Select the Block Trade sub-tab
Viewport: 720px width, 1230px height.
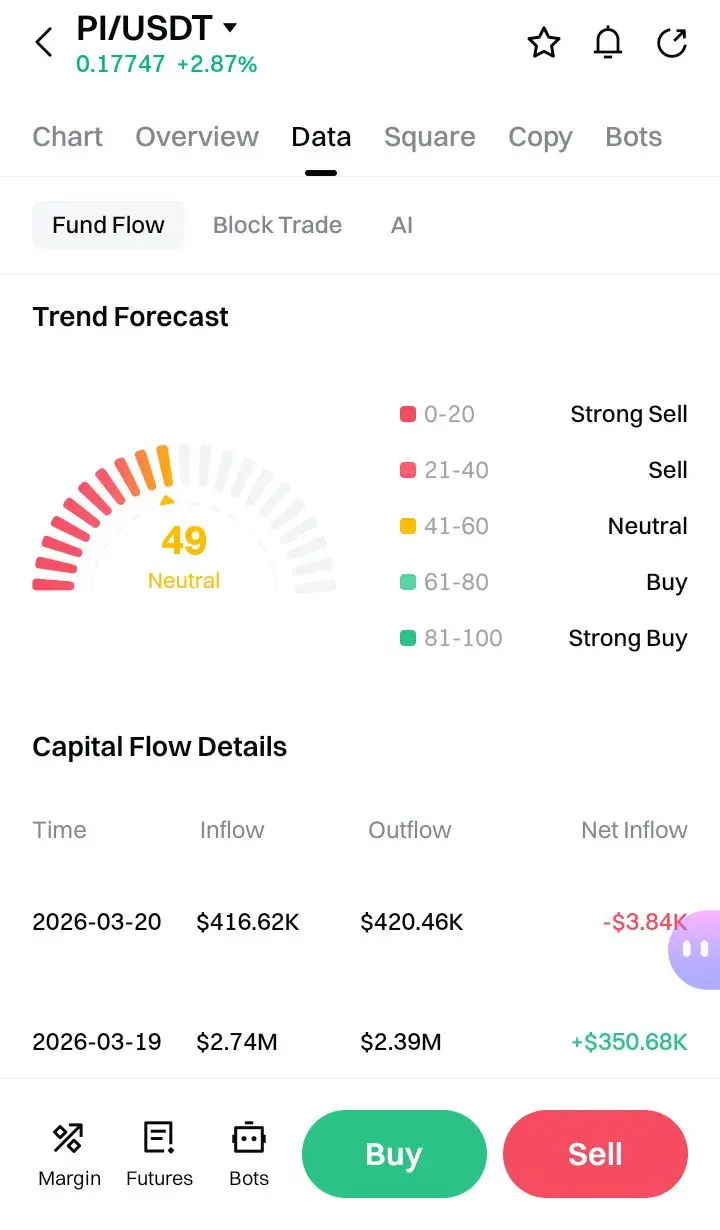coord(277,225)
